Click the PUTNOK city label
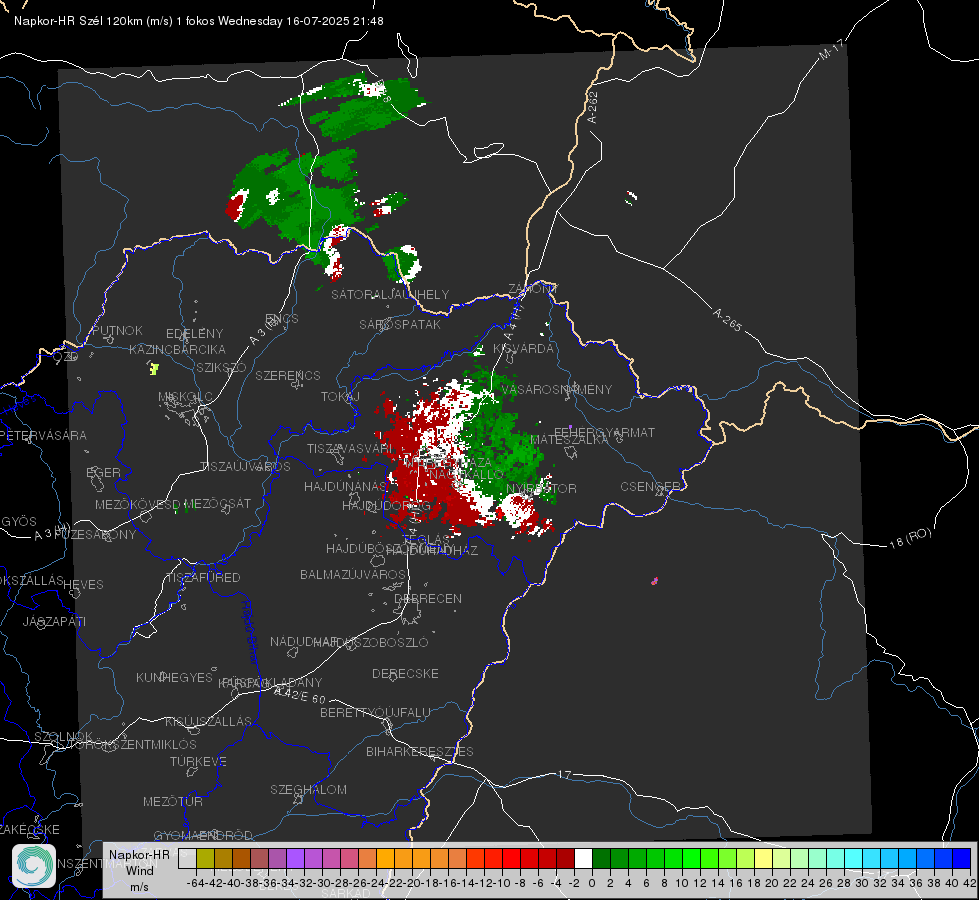 tap(117, 330)
